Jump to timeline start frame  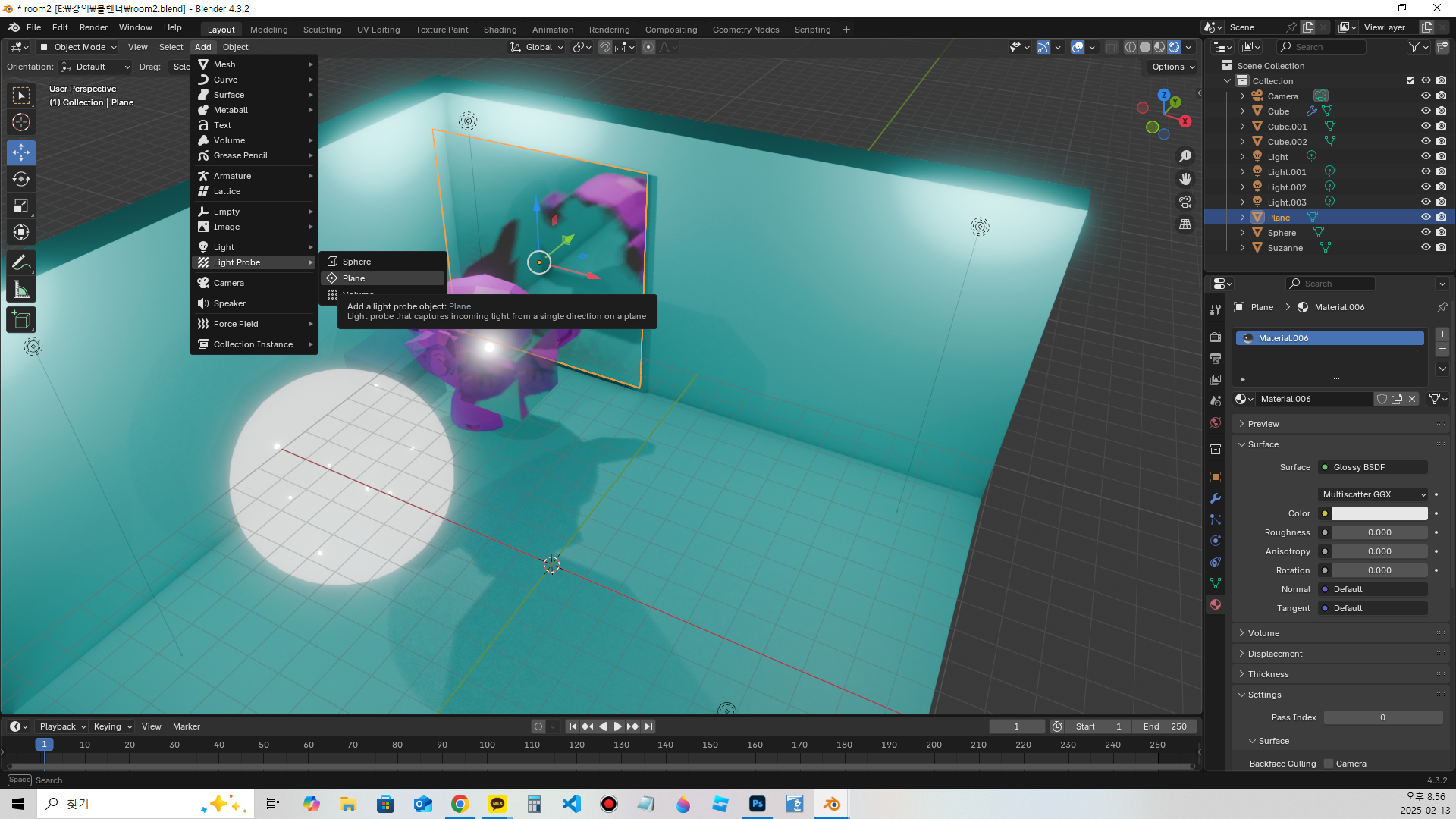pos(573,726)
